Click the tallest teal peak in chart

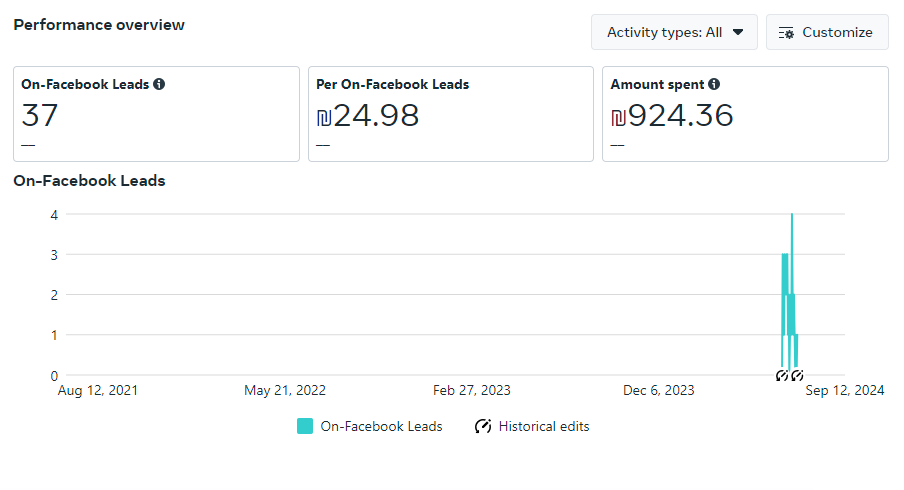pyautogui.click(x=792, y=215)
